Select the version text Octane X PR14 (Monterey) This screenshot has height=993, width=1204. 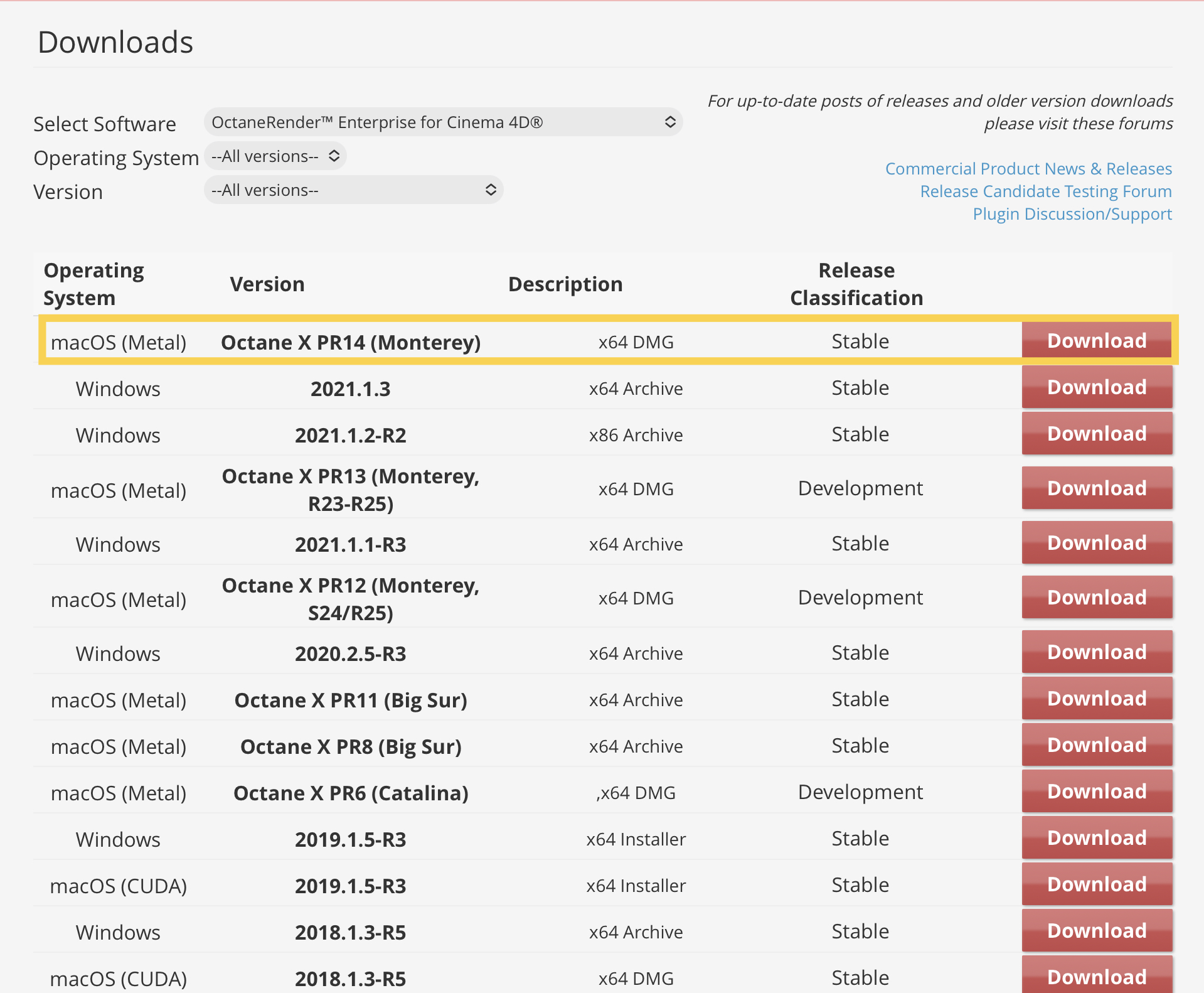coord(351,342)
